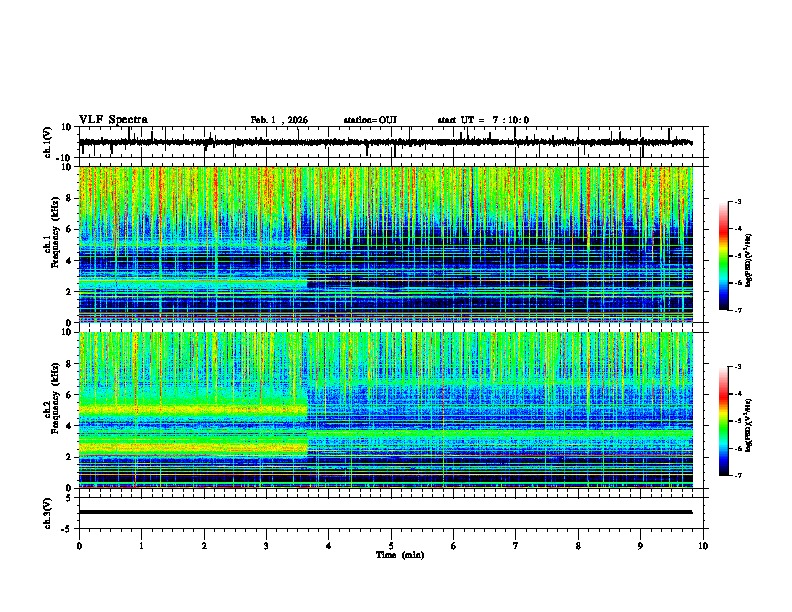The width and height of the screenshot is (792, 612).
Task: Click the ch.1 spectrogram color scale bar
Action: tap(724, 256)
